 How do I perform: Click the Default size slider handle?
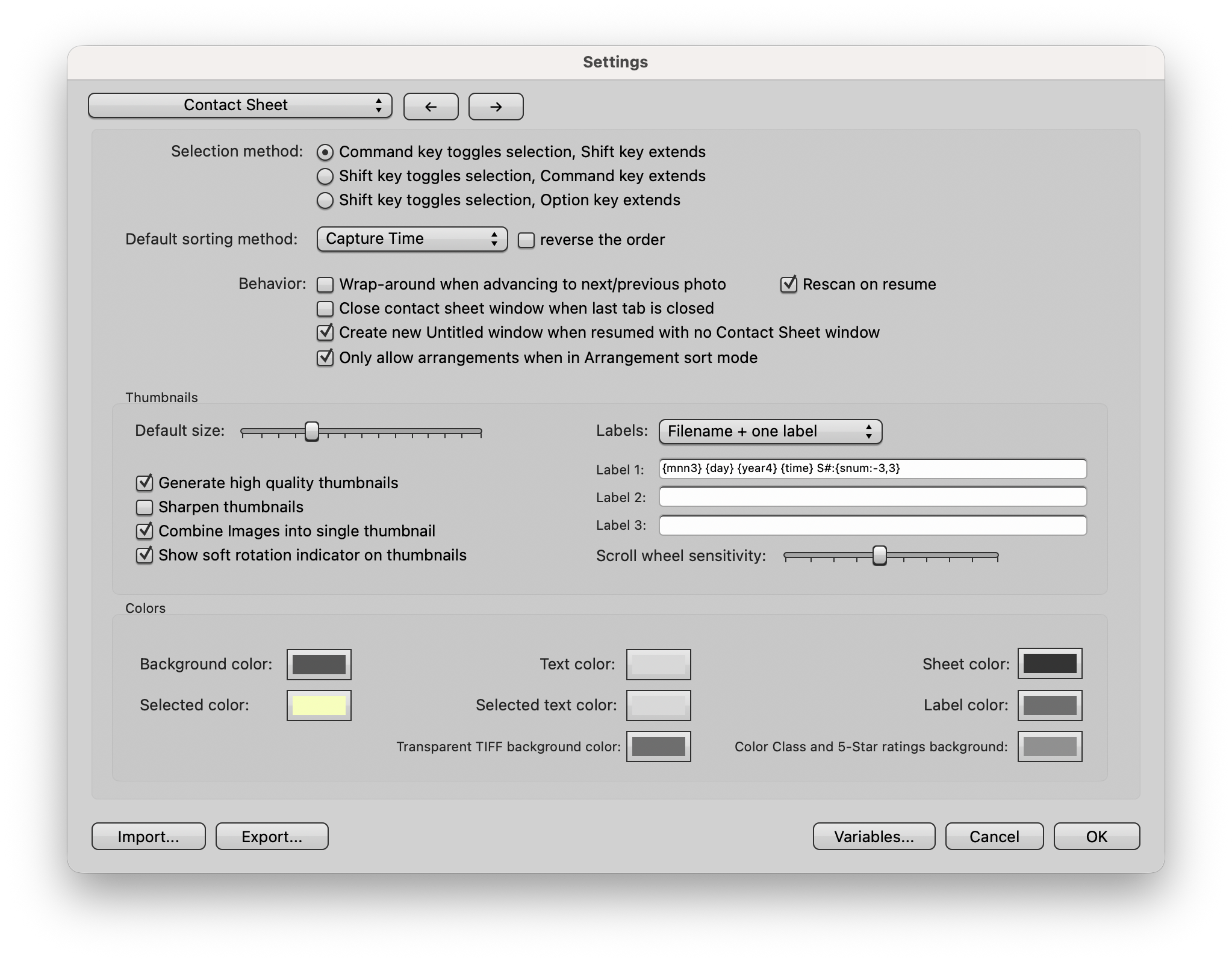coord(311,431)
